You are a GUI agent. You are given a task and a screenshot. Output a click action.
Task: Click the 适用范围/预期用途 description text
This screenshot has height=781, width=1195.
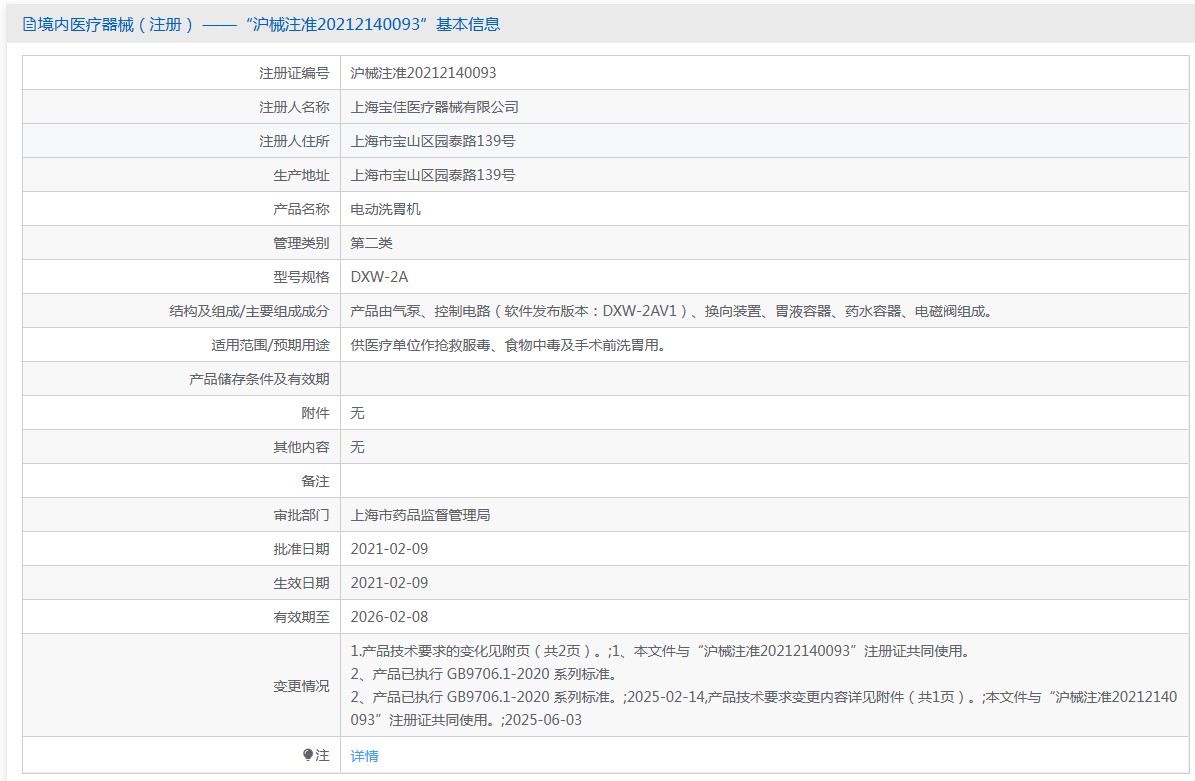click(x=507, y=345)
